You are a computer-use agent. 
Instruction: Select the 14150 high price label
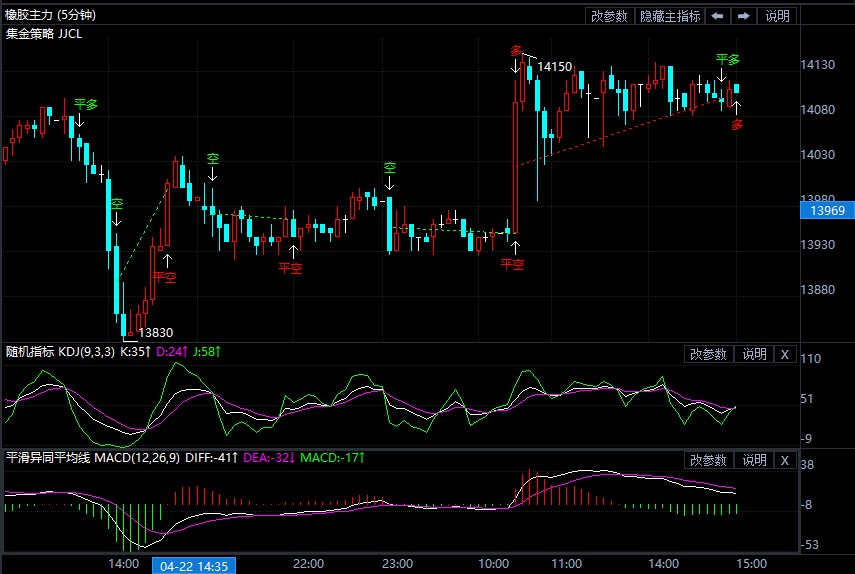554,67
